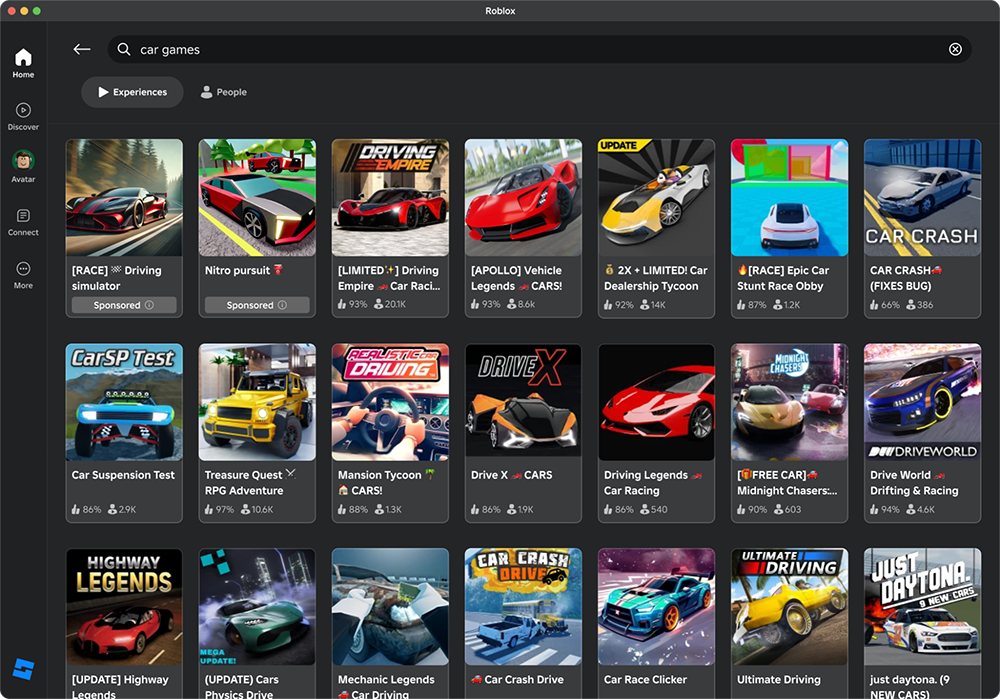
Task: Open Epic Car Stunt Race Obby thumbnail
Action: pos(790,198)
